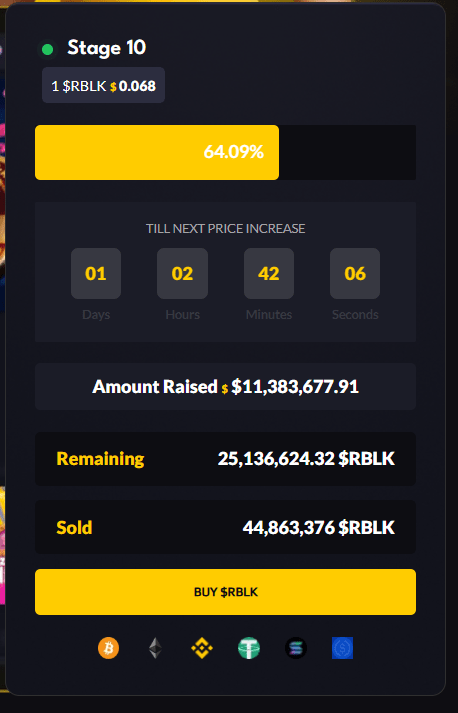Click the Till Next Price Increase label
This screenshot has width=458, height=713.
[226, 228]
